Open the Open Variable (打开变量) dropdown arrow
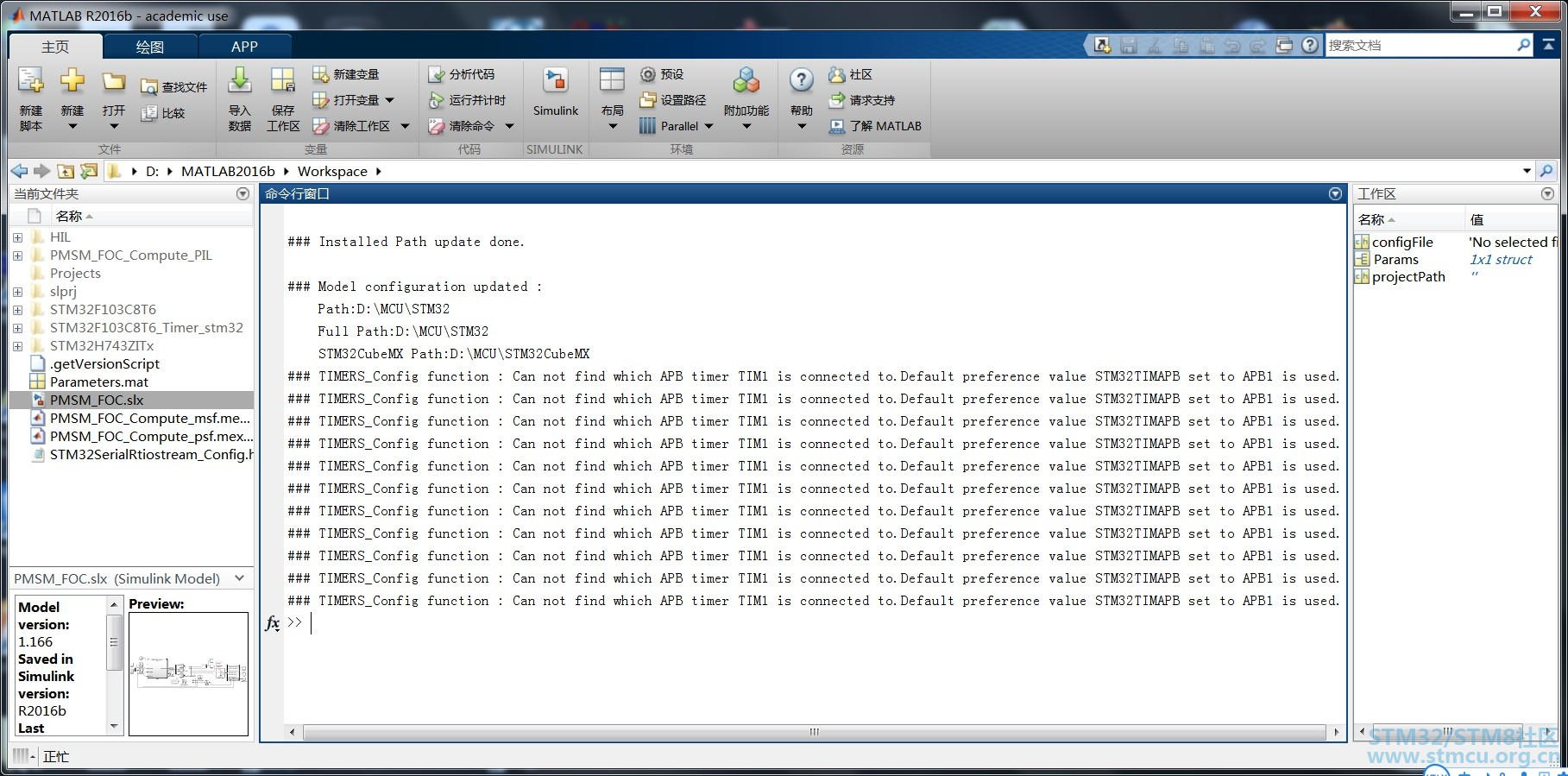This screenshot has height=776, width=1568. tap(390, 100)
